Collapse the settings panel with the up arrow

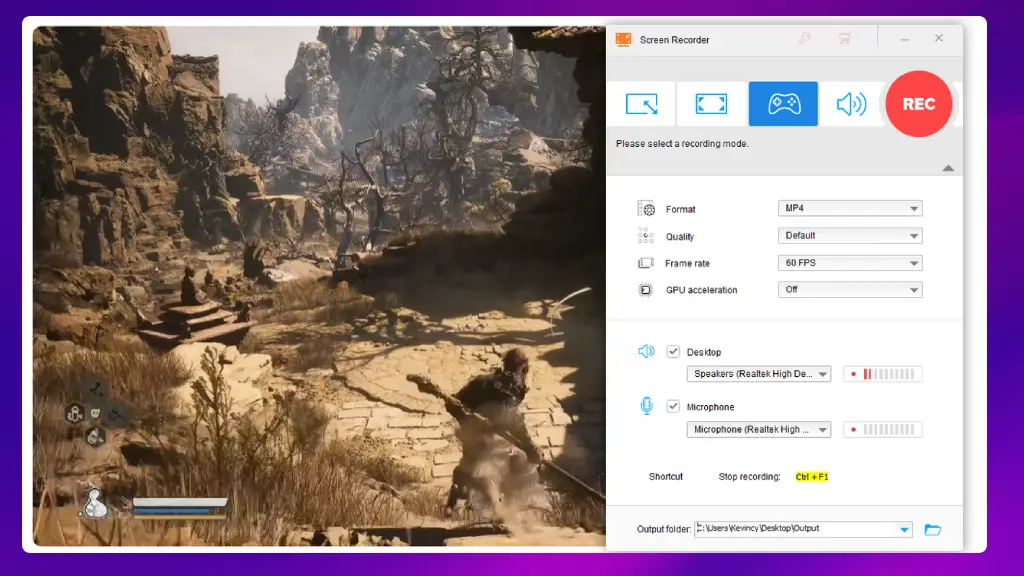click(948, 168)
